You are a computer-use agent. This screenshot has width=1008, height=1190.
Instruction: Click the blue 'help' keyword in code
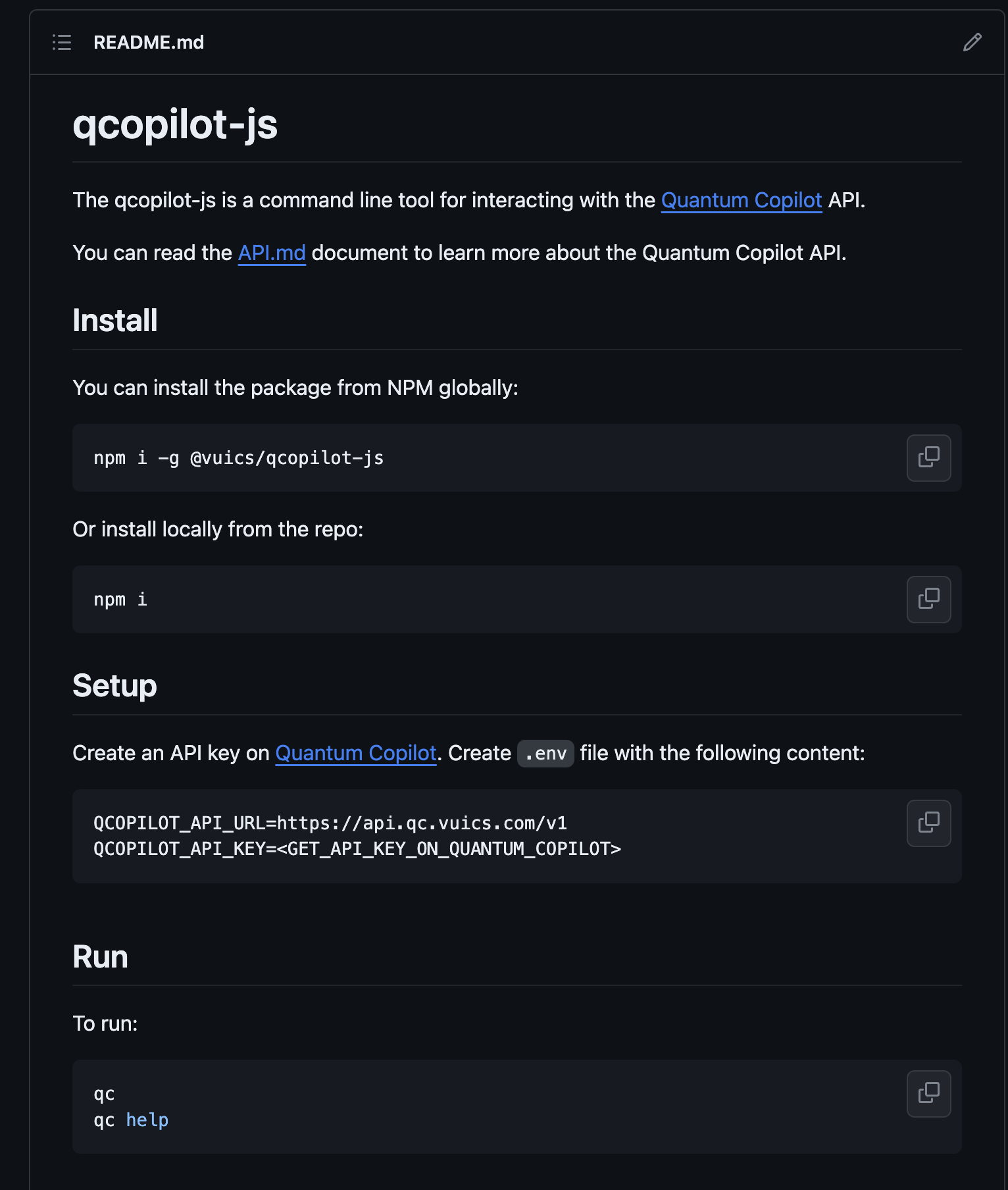(147, 1120)
